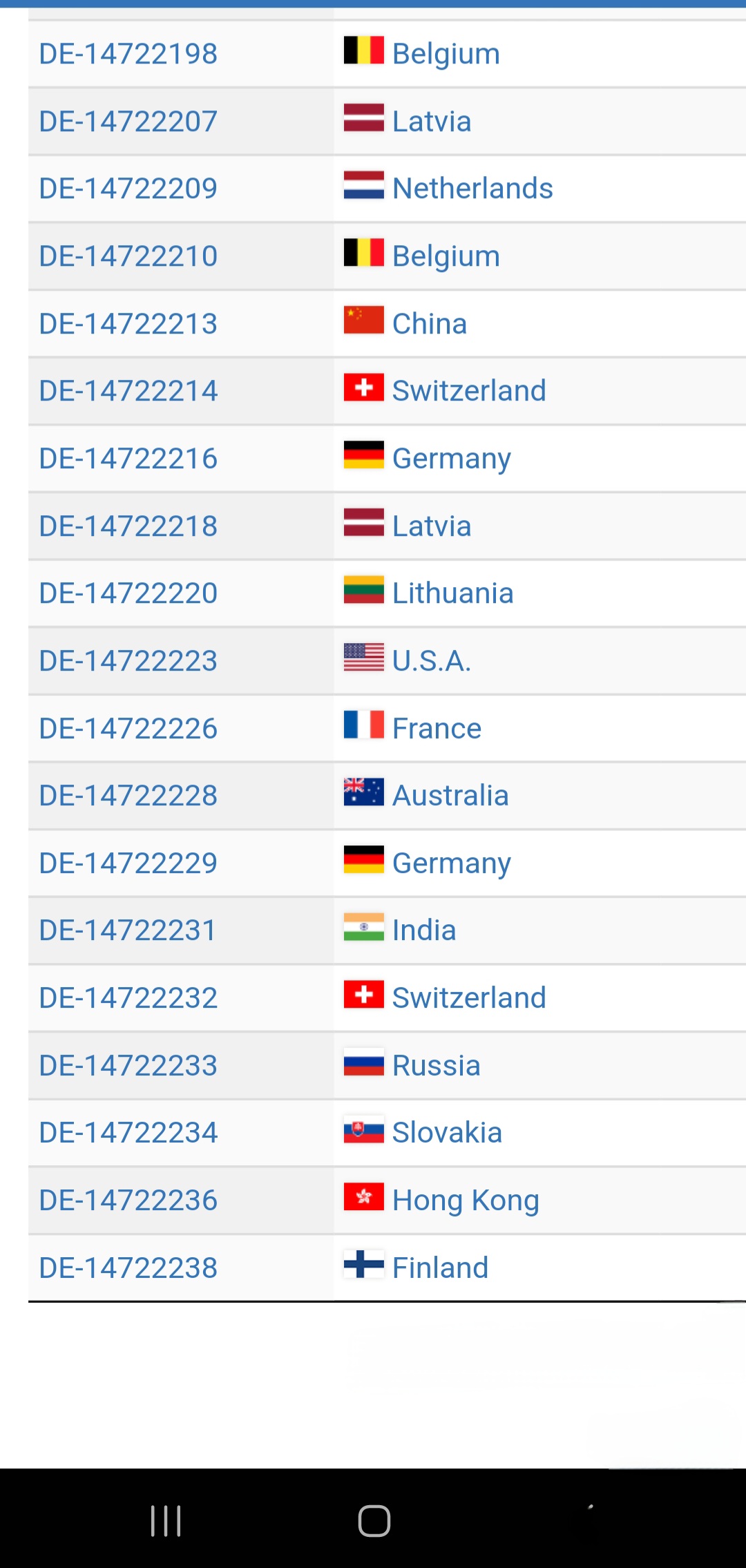This screenshot has width=746, height=1568.
Task: Tap the Australia flag icon
Action: pos(364,792)
